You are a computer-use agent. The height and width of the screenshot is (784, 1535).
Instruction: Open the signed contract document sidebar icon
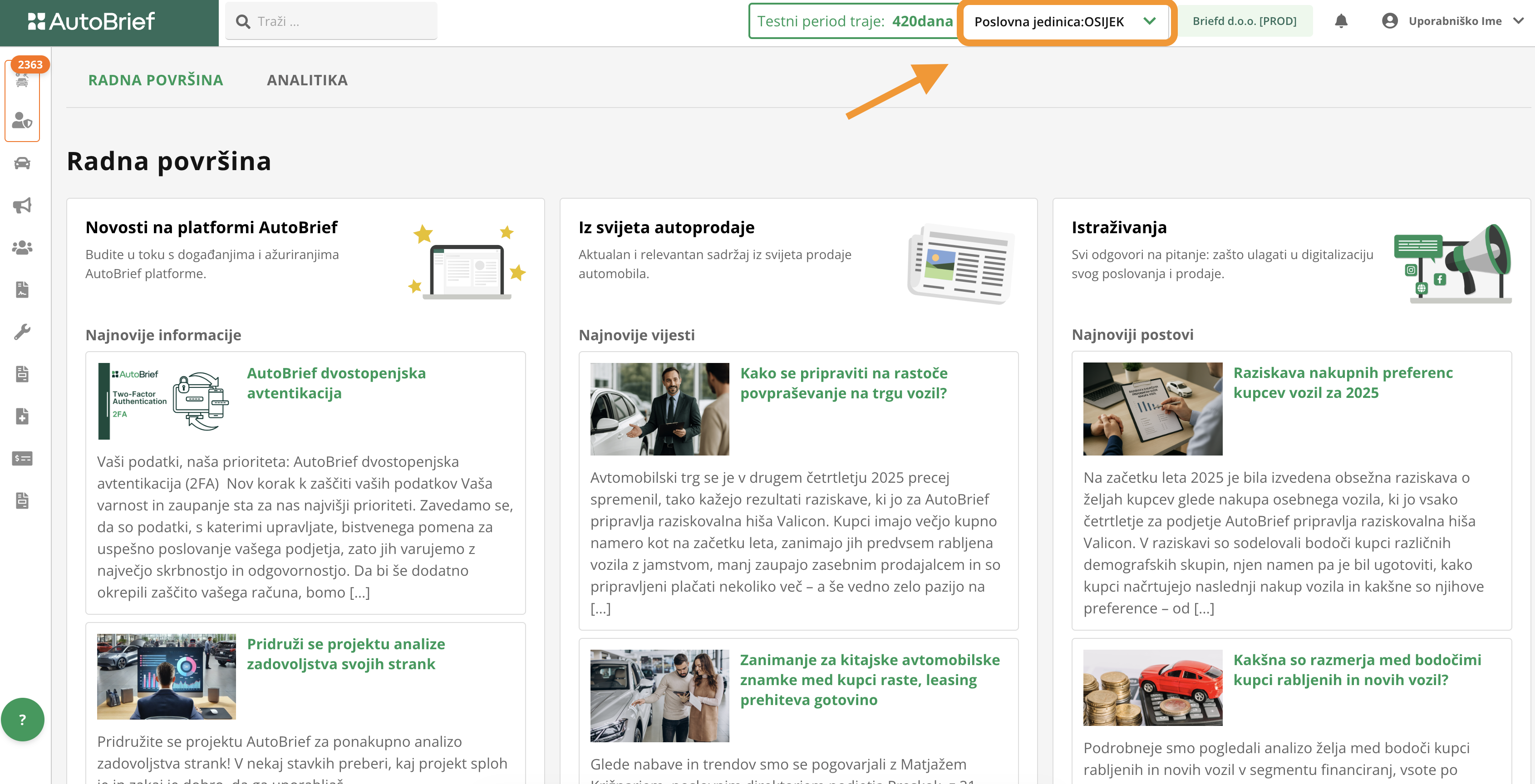click(22, 289)
